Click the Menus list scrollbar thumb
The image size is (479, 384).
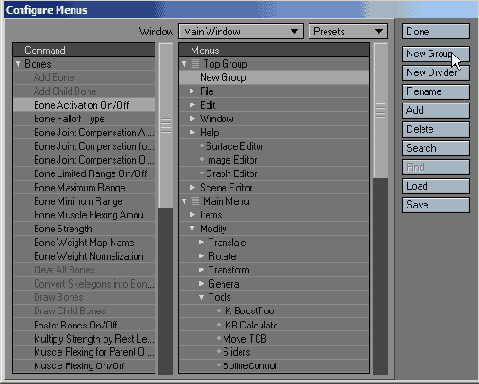point(380,111)
